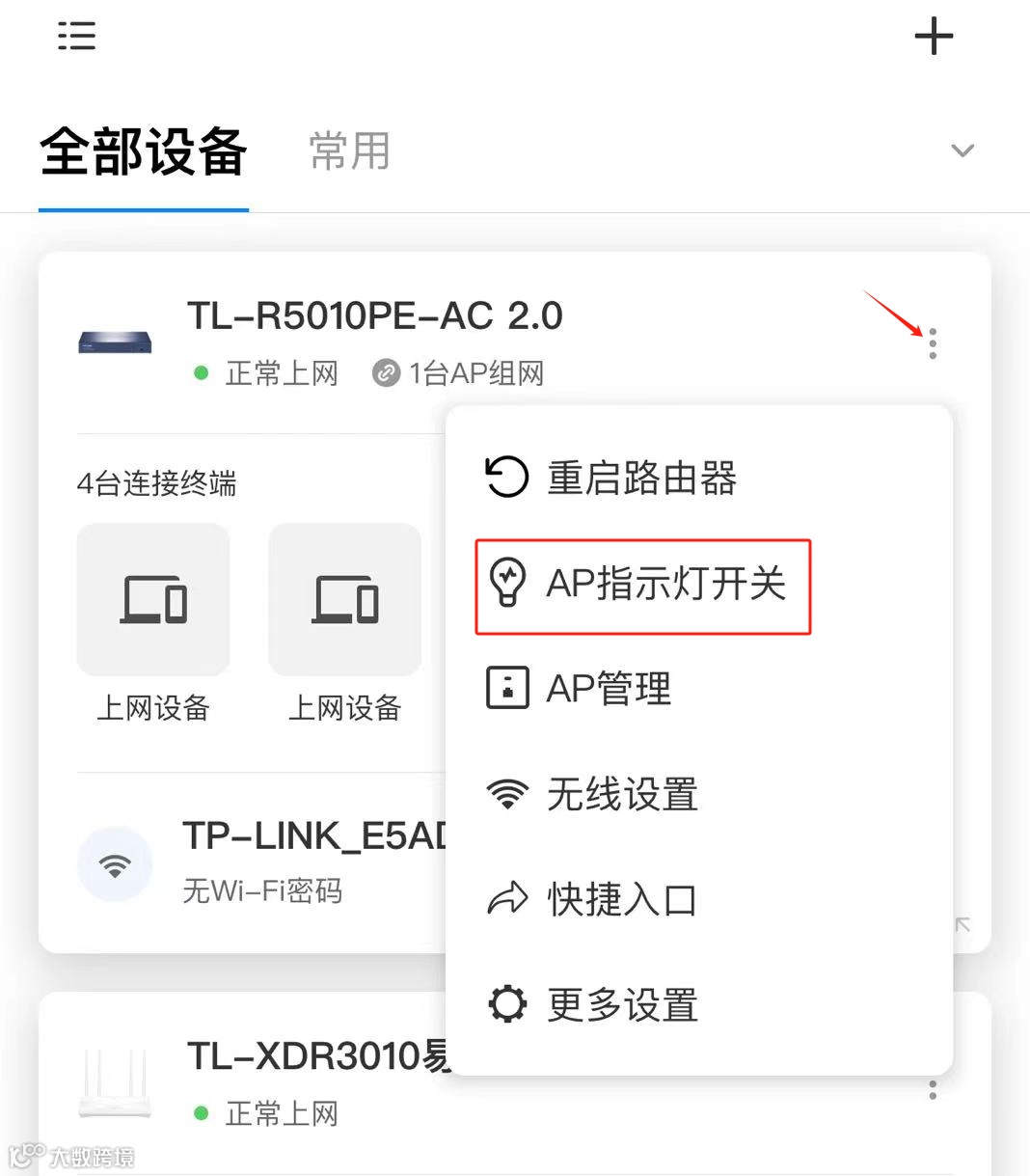Open three-dot menu for TL-XDR3010 router

tap(933, 1090)
